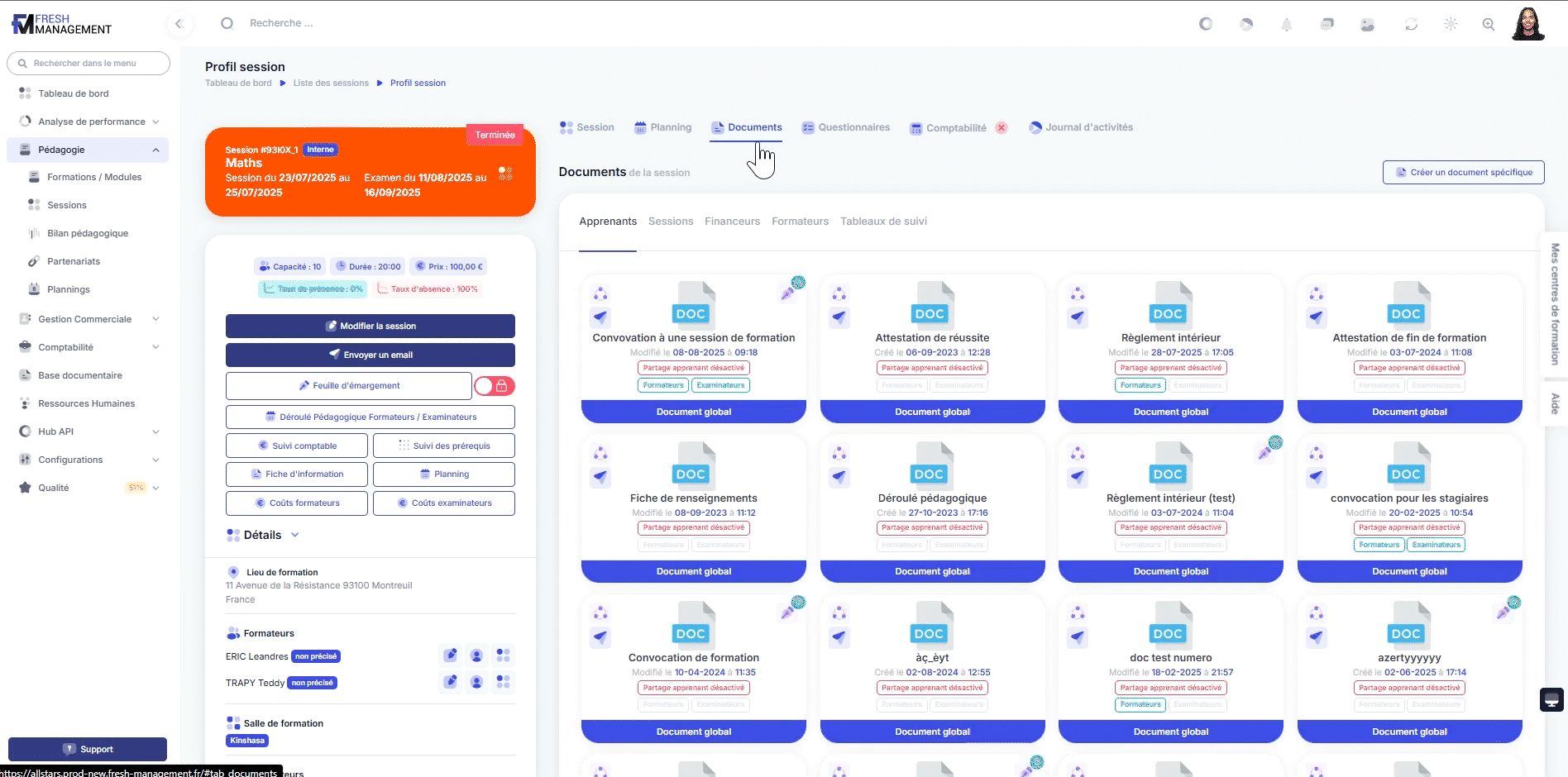Click the refresh sync icon in header

tap(1411, 25)
